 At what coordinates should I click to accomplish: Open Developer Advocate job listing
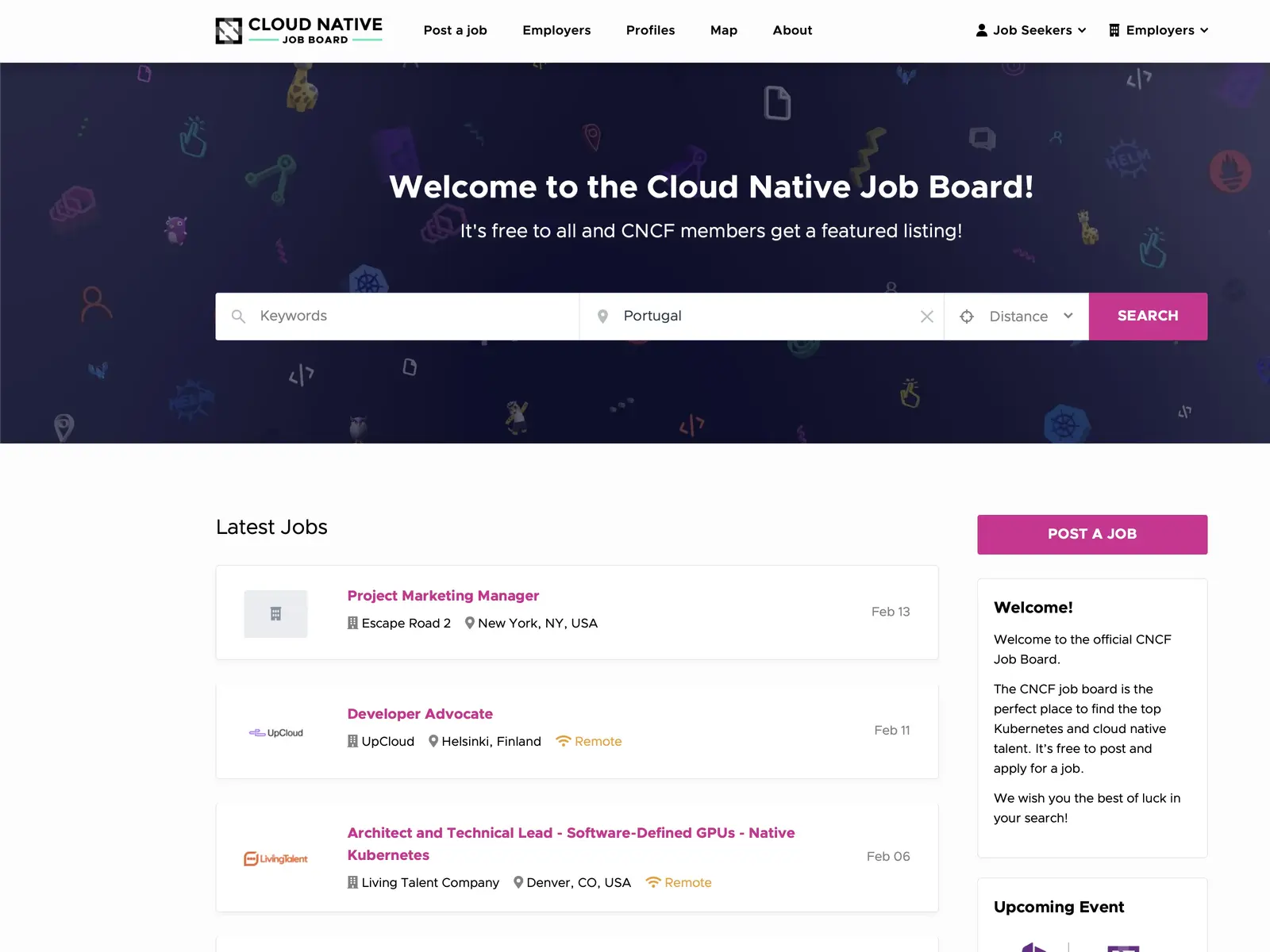[420, 714]
